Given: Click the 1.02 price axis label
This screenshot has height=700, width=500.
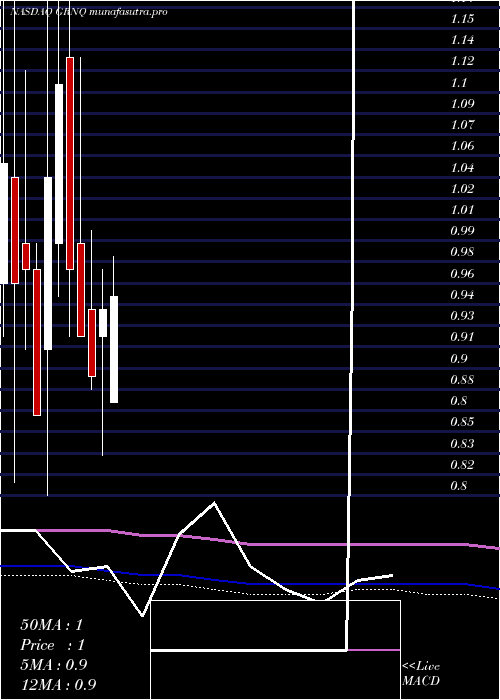Looking at the screenshot, I should pyautogui.click(x=462, y=189).
